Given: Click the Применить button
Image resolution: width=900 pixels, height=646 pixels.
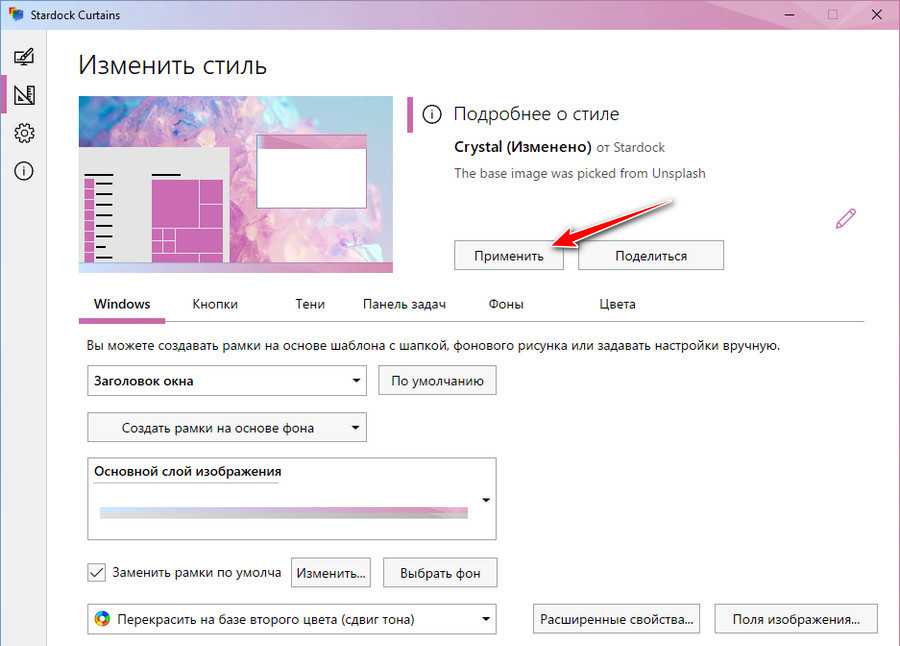Looking at the screenshot, I should click(508, 255).
